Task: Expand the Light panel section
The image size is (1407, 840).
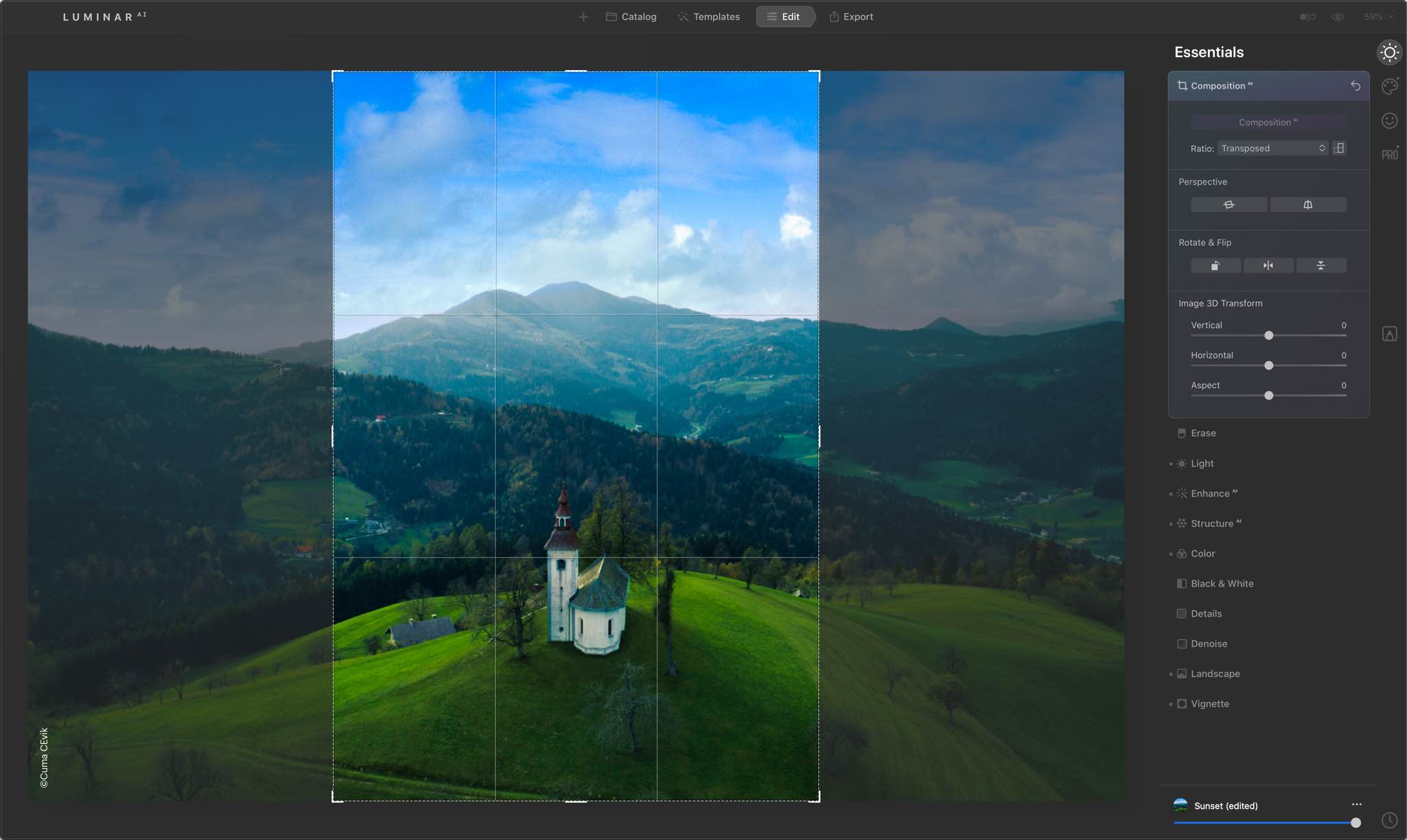Action: [1202, 463]
